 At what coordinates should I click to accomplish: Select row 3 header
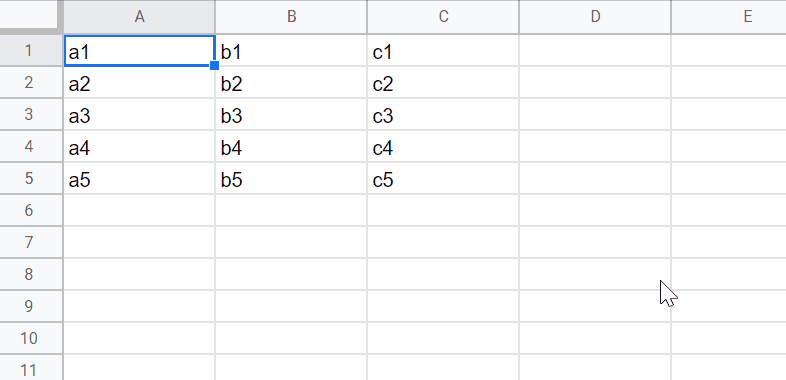[x=31, y=115]
